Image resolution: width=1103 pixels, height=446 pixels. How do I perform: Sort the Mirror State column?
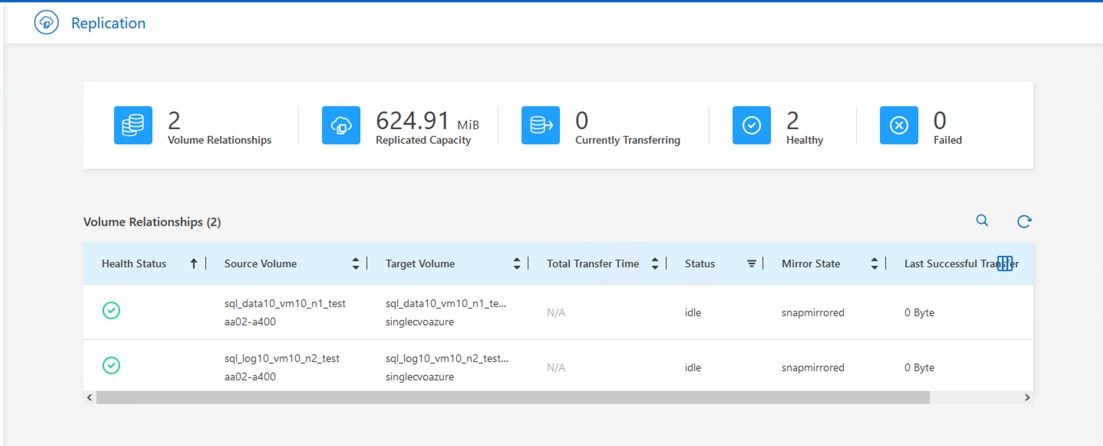(874, 264)
